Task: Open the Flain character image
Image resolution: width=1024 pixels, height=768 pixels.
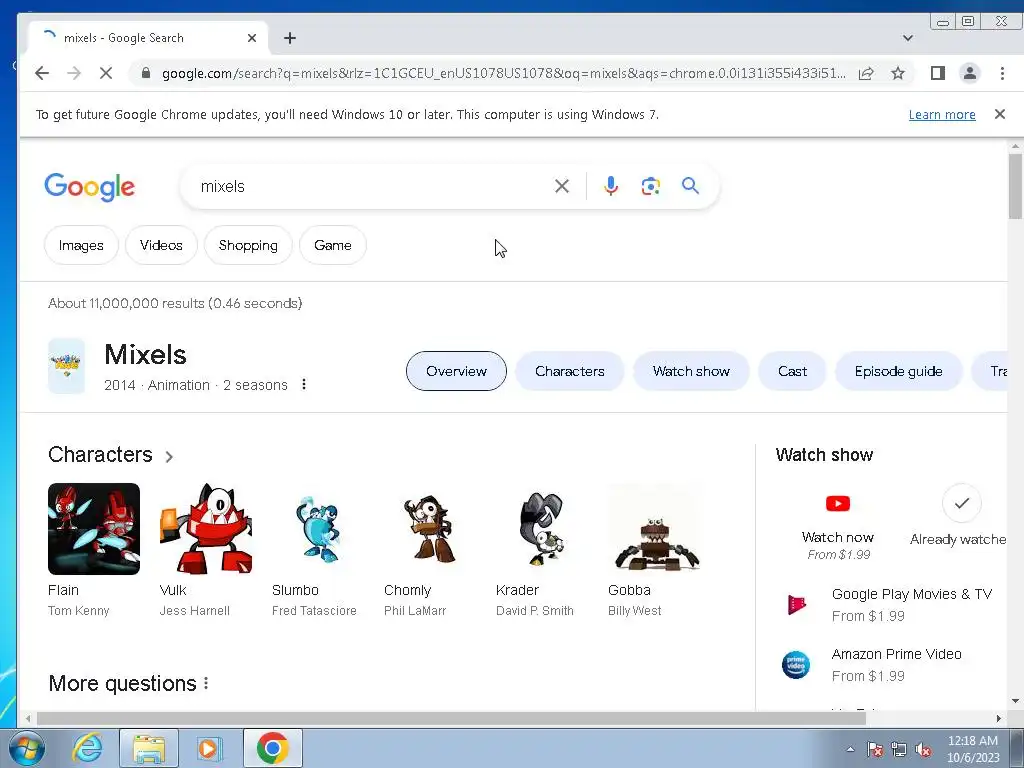Action: (x=94, y=529)
